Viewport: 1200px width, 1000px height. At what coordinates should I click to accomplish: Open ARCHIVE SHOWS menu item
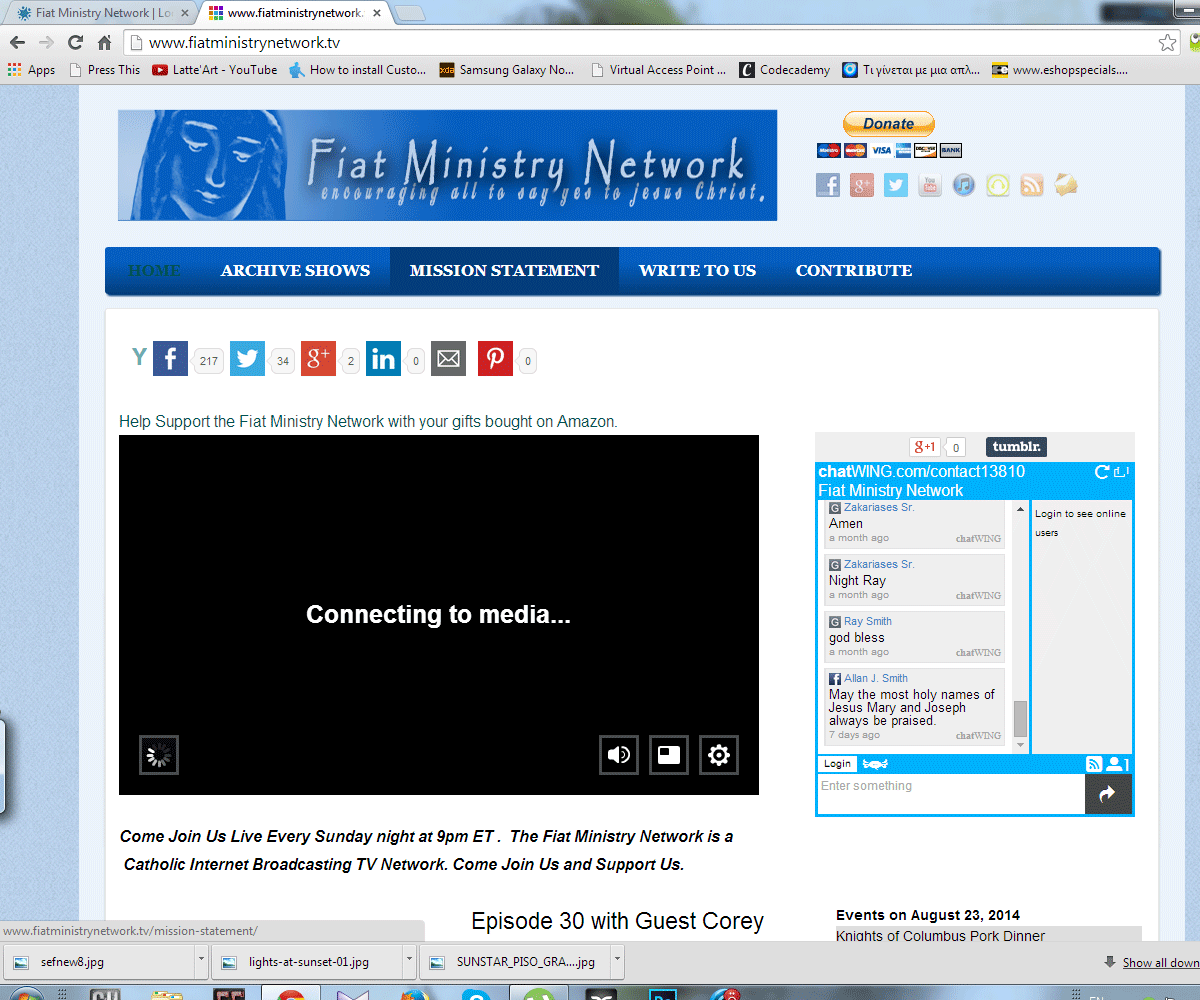(295, 271)
